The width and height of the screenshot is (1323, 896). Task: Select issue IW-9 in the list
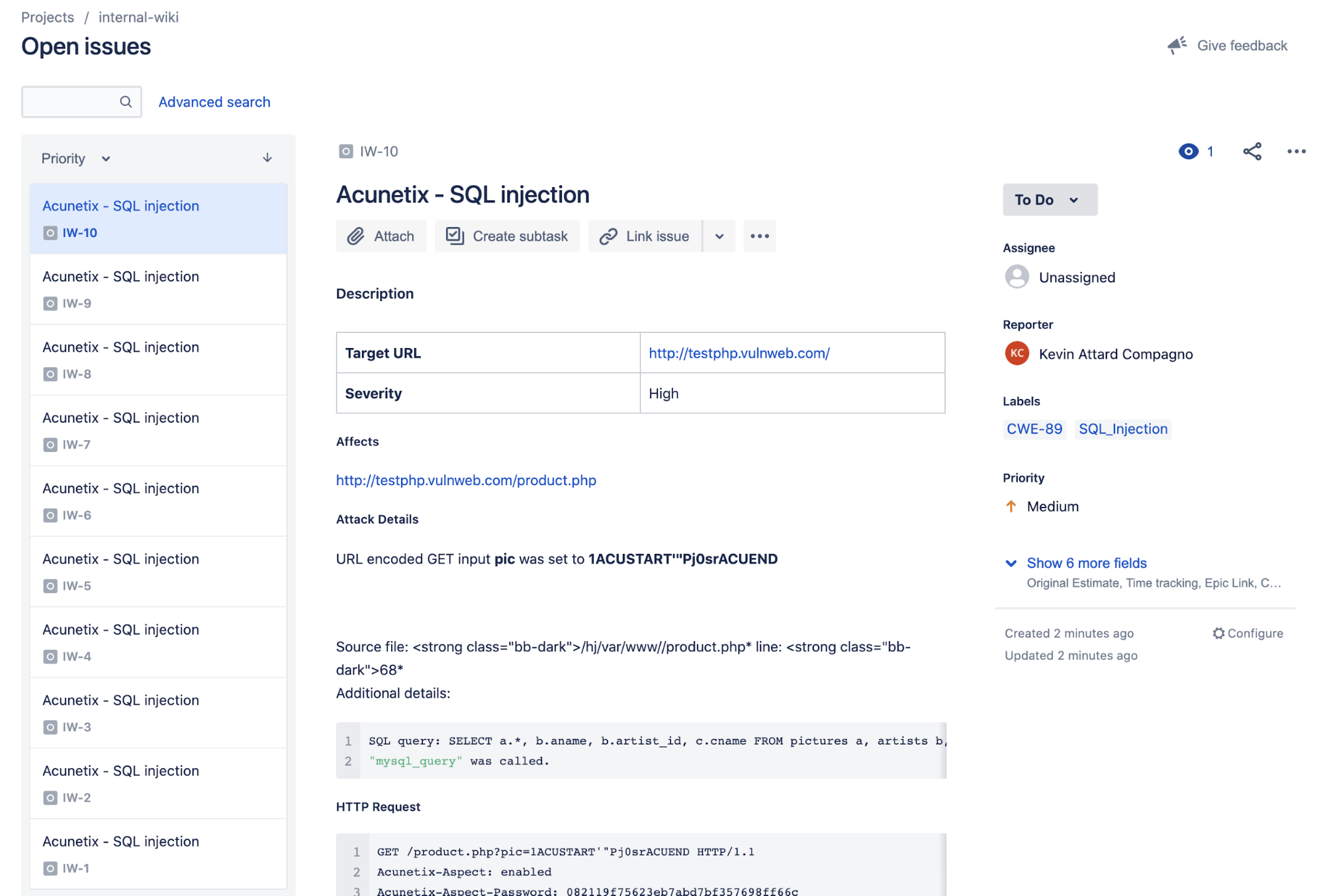(158, 289)
